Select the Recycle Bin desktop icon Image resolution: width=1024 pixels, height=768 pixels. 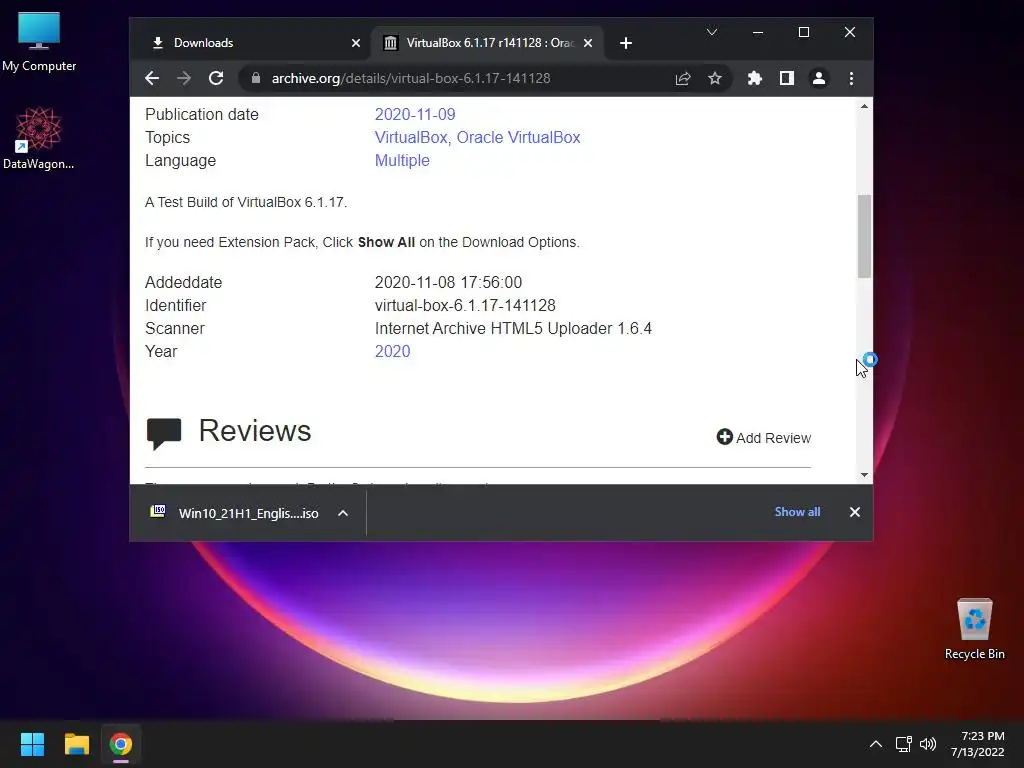[x=974, y=629]
